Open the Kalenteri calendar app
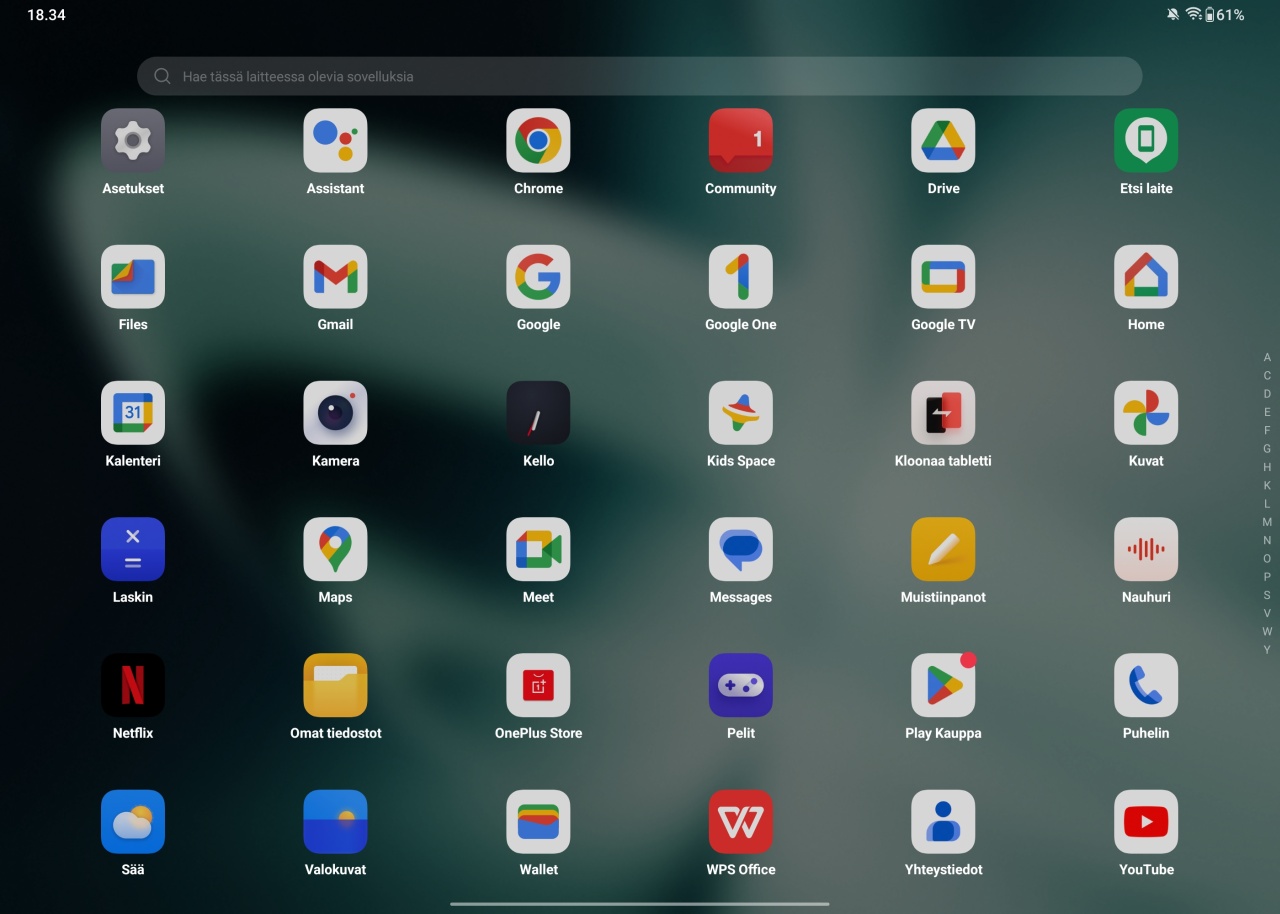This screenshot has width=1280, height=914. coord(133,413)
